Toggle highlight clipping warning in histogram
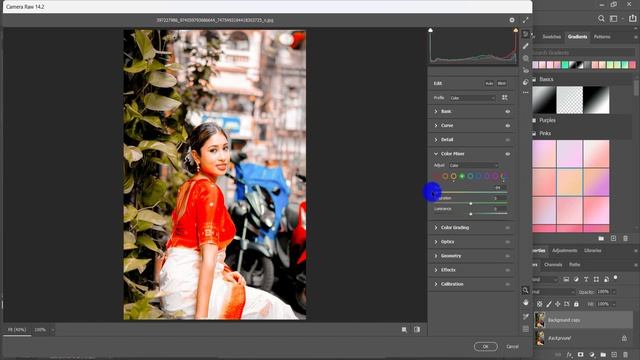Viewport: 640px width, 360px height. coord(516,30)
